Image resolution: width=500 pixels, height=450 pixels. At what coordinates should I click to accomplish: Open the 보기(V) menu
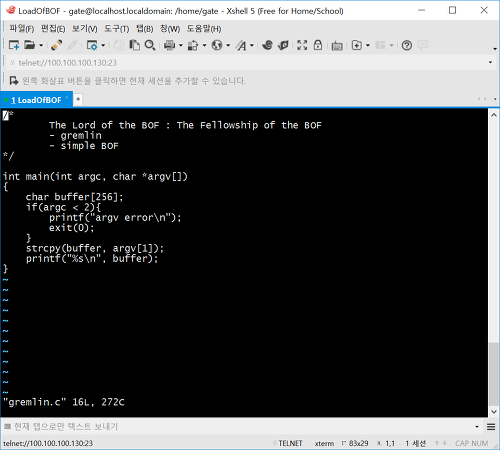tap(85, 29)
